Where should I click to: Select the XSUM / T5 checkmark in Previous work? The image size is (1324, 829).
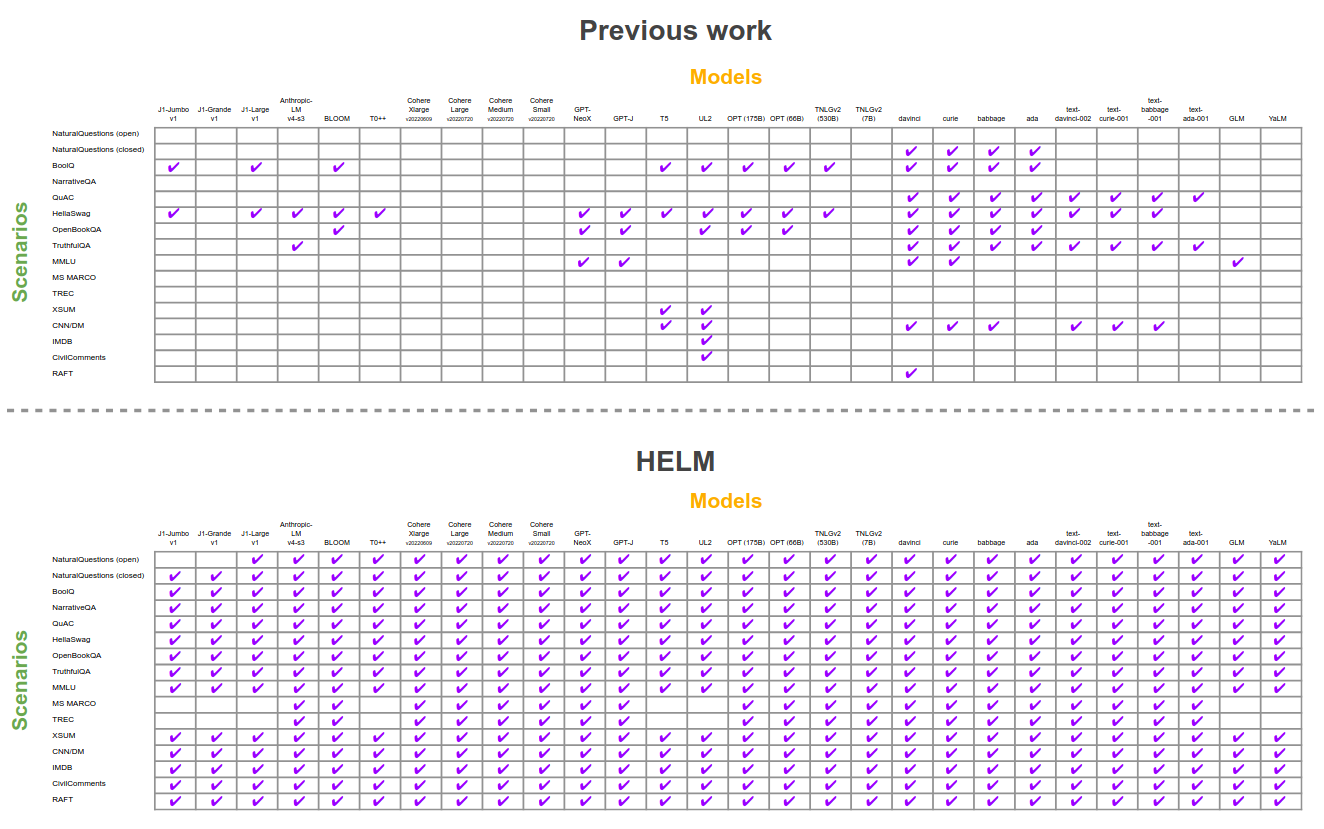[666, 310]
